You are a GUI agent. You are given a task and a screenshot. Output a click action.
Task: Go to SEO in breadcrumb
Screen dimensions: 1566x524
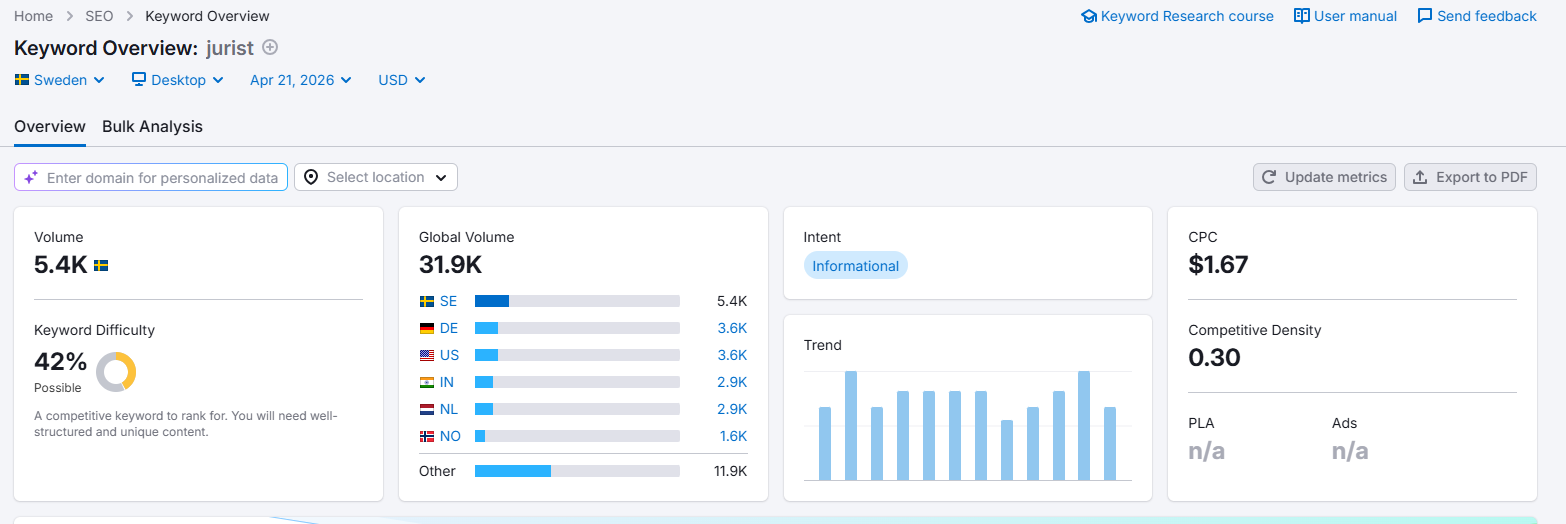[99, 16]
